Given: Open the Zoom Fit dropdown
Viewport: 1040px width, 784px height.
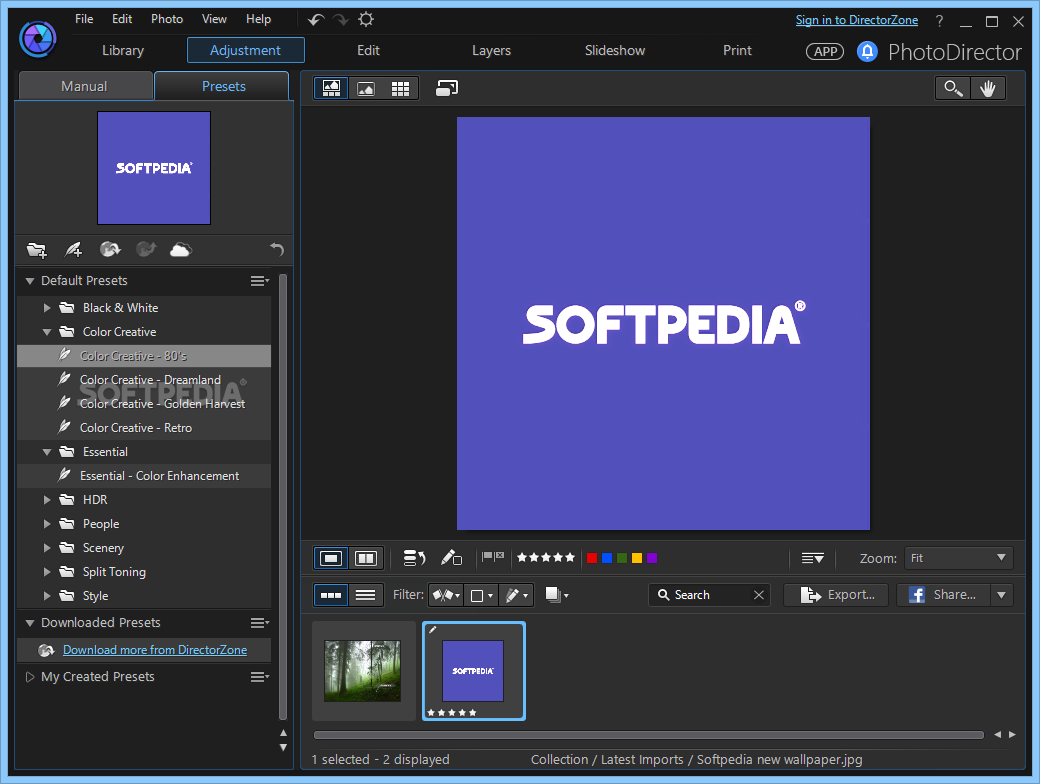Looking at the screenshot, I should pos(958,558).
